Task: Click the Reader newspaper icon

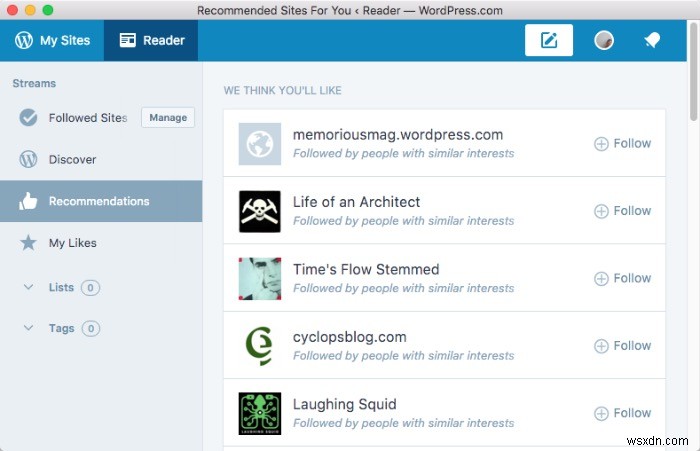Action: [128, 40]
